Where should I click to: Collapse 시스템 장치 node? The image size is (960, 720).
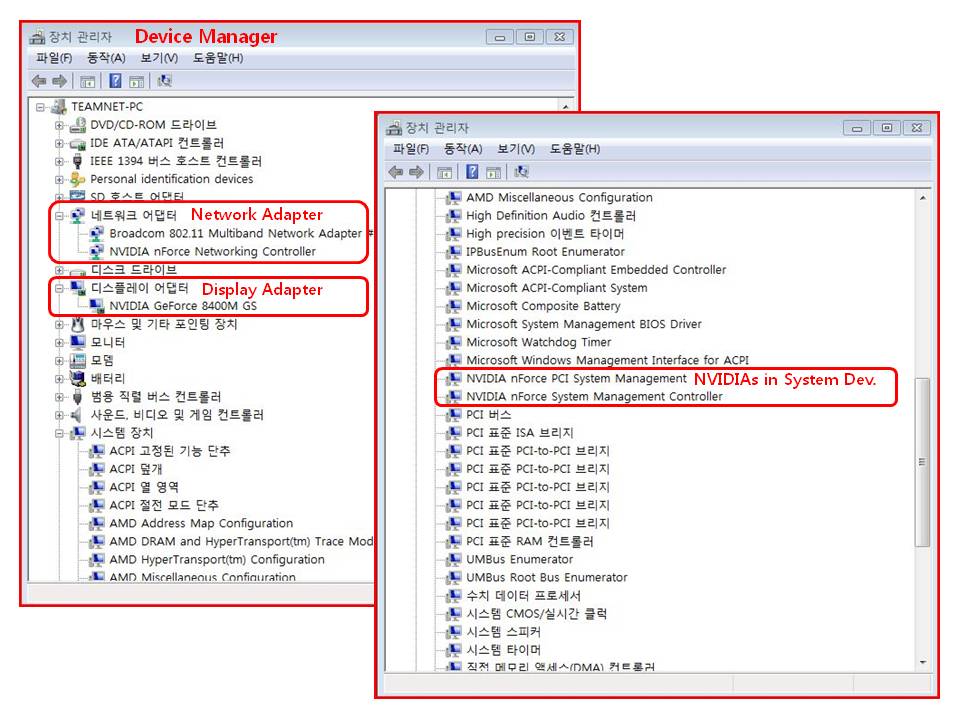(59, 433)
